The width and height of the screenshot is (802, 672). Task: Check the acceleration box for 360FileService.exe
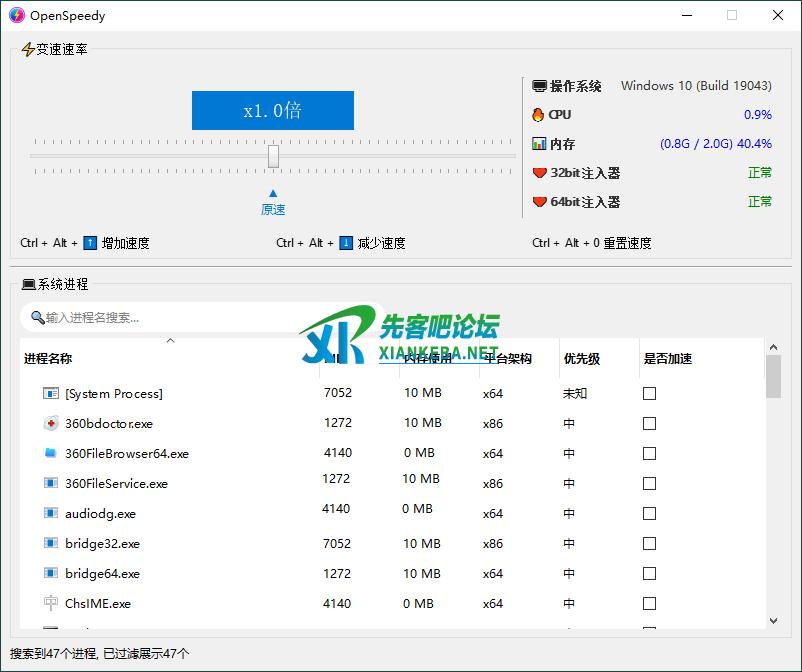tap(649, 484)
